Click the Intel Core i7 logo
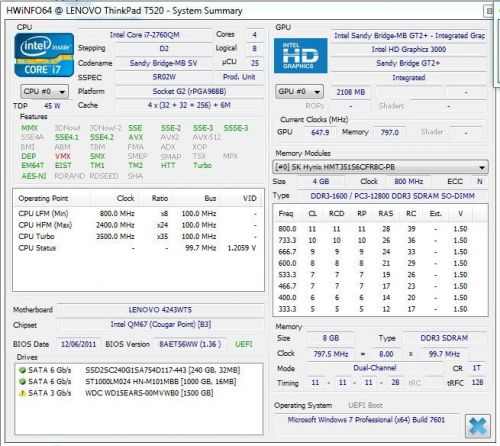This screenshot has width=500, height=446. click(x=44, y=55)
